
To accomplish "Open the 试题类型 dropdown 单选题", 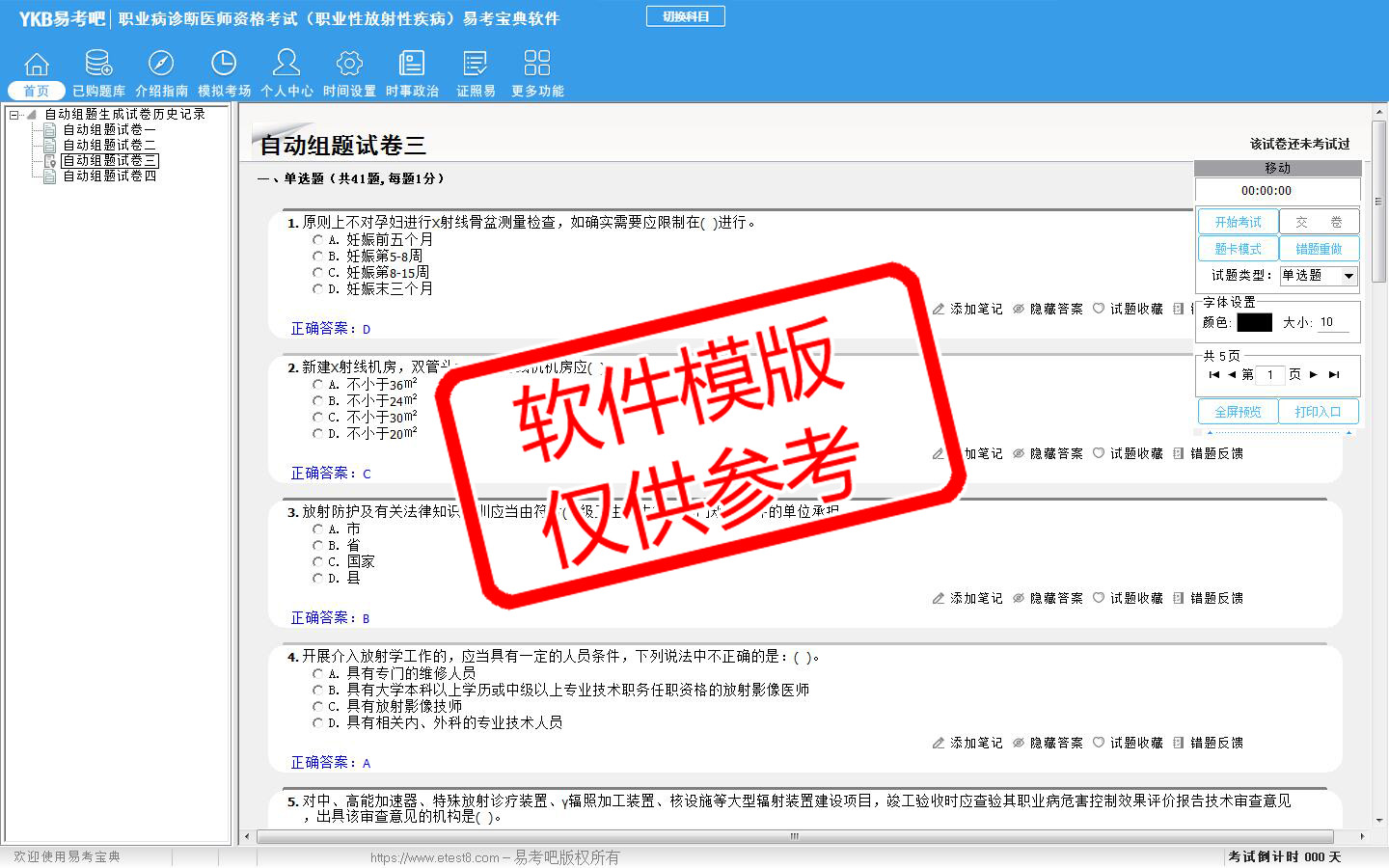I will click(x=1319, y=276).
